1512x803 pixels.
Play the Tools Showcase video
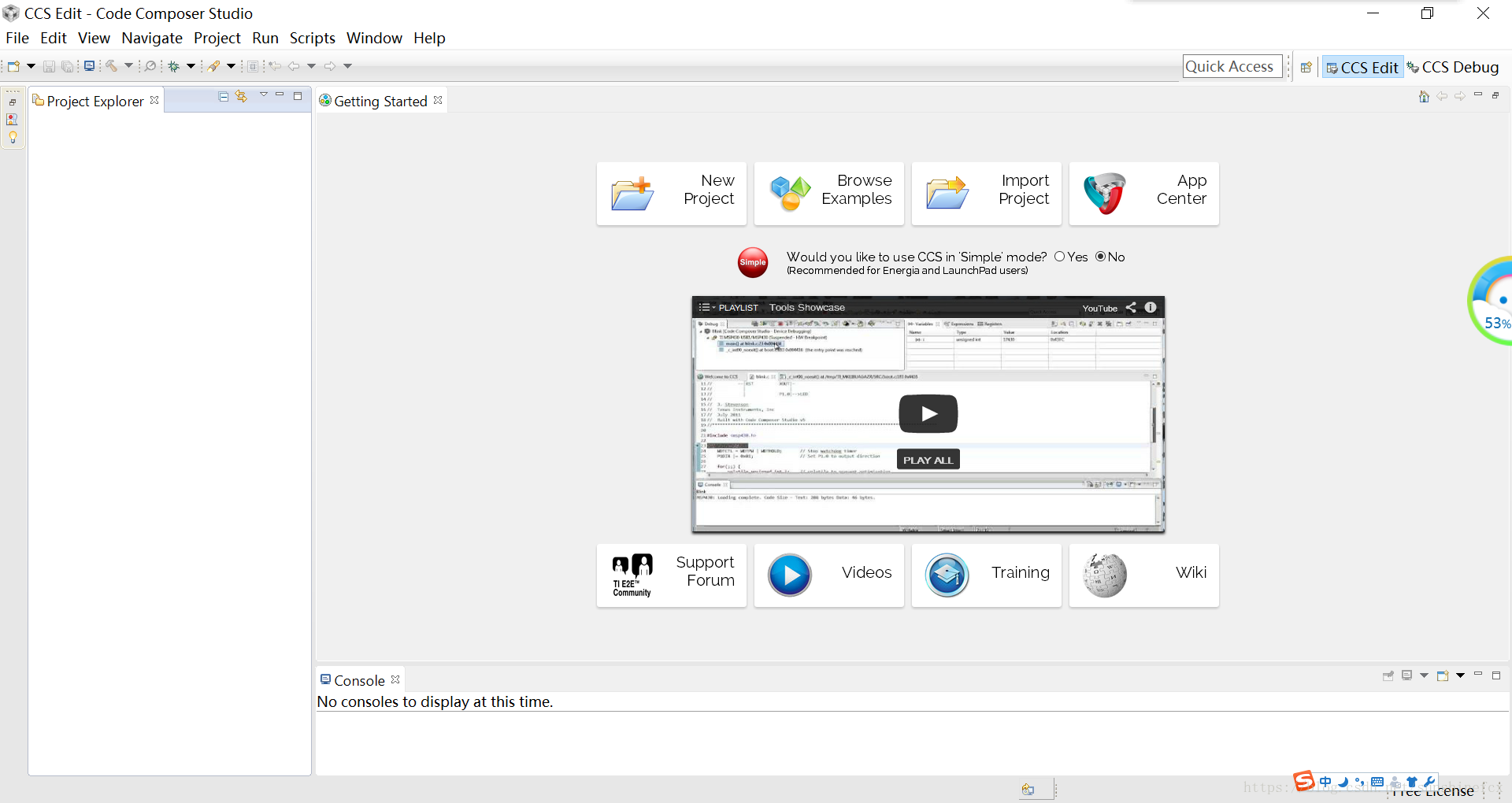point(928,413)
